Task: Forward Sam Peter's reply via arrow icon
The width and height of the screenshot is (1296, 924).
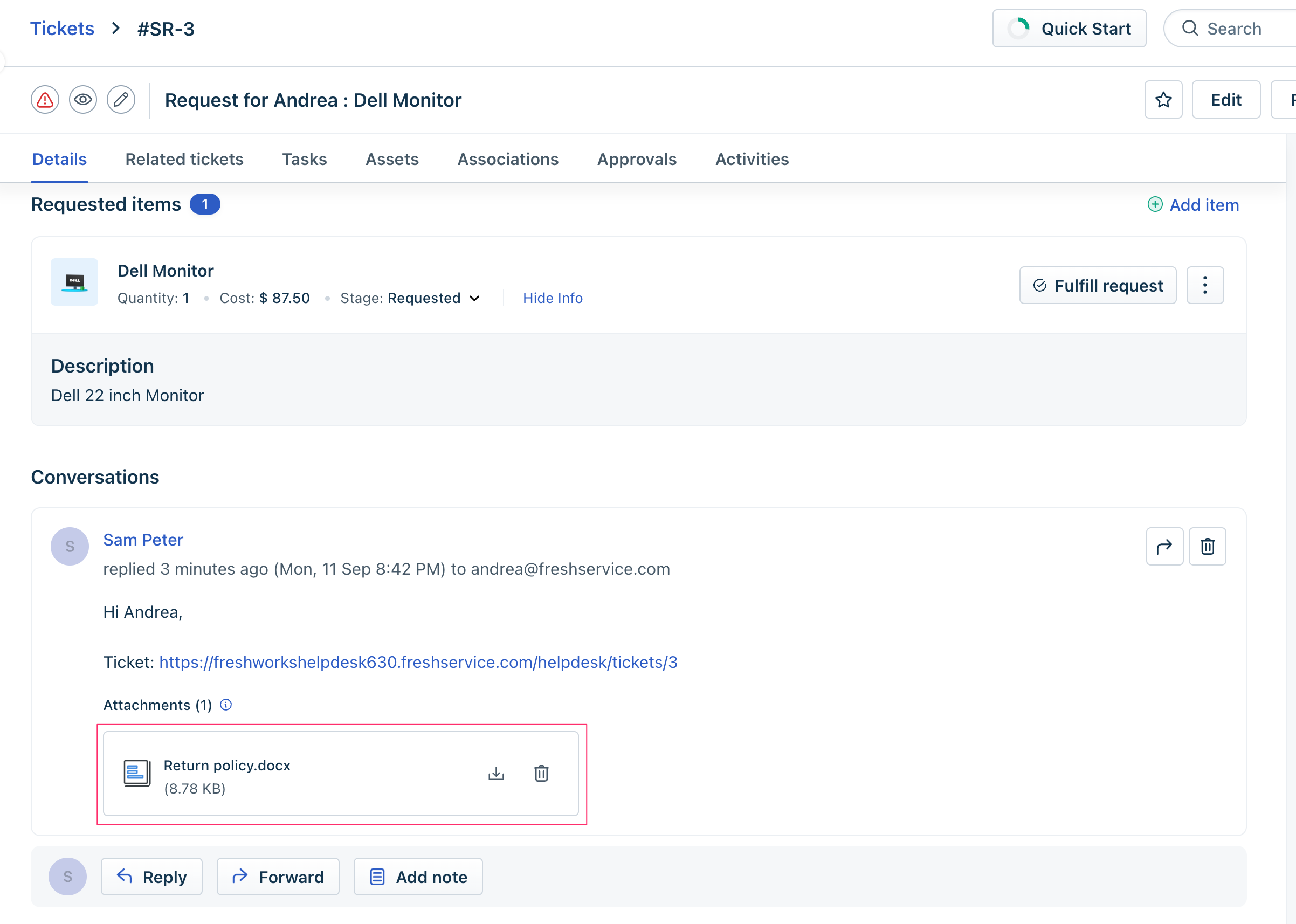Action: (x=1164, y=547)
